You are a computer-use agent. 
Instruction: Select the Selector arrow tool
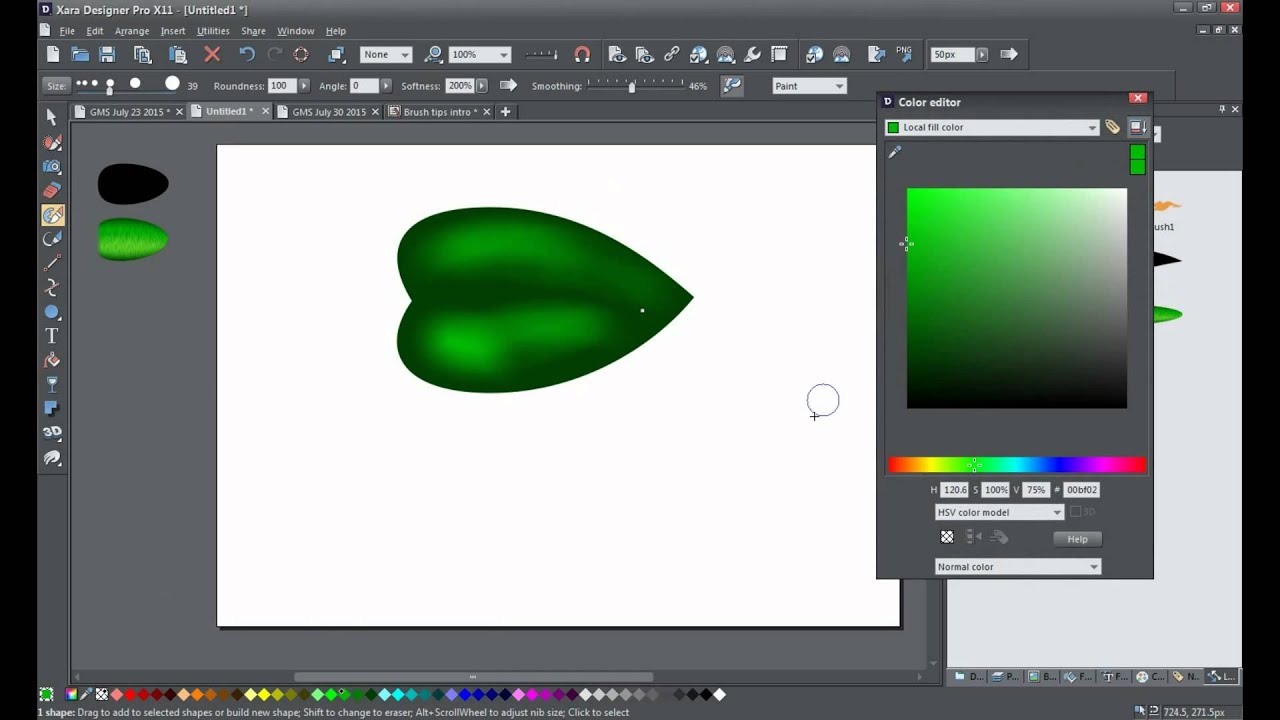click(52, 117)
